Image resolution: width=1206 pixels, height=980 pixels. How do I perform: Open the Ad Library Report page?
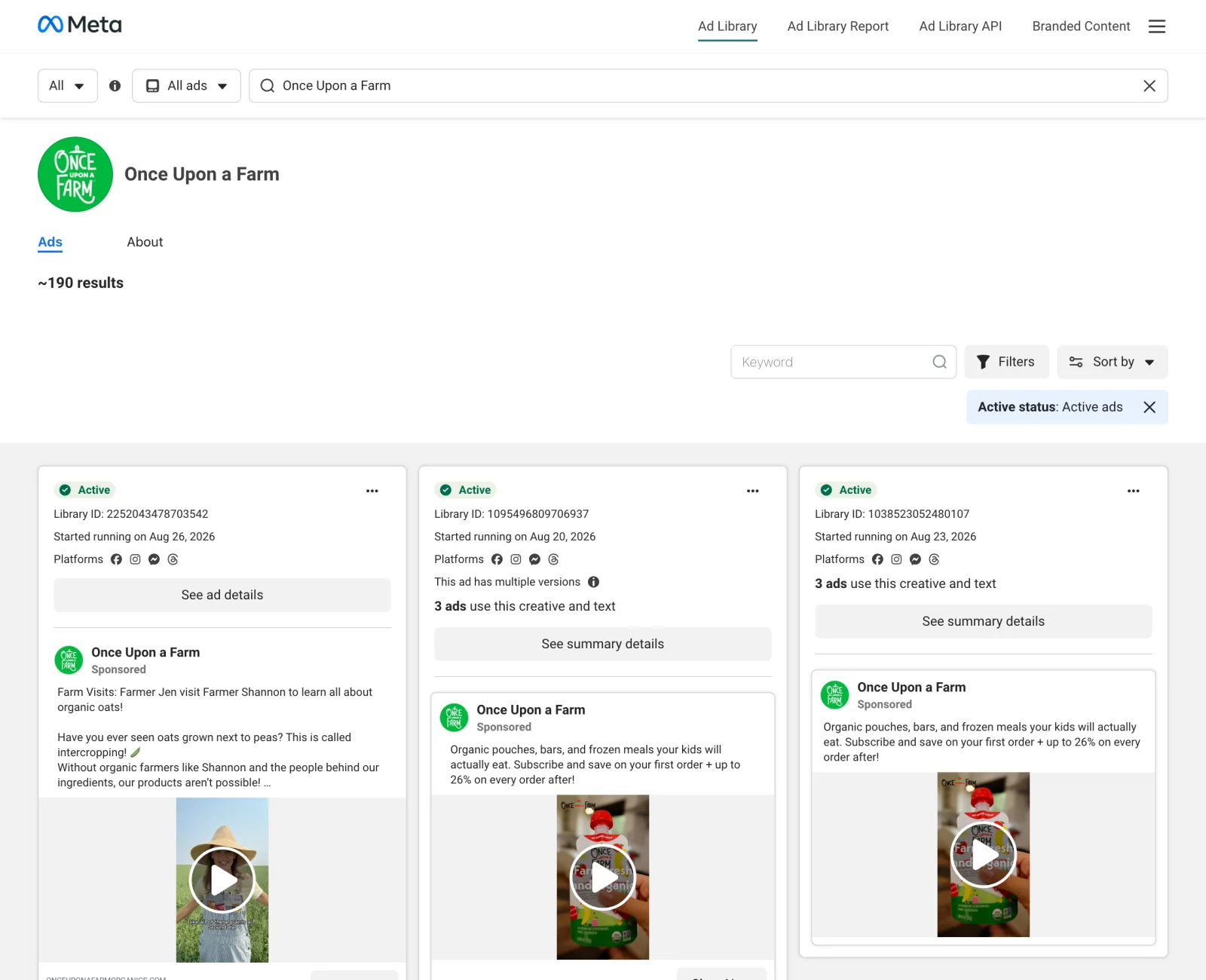tap(838, 26)
